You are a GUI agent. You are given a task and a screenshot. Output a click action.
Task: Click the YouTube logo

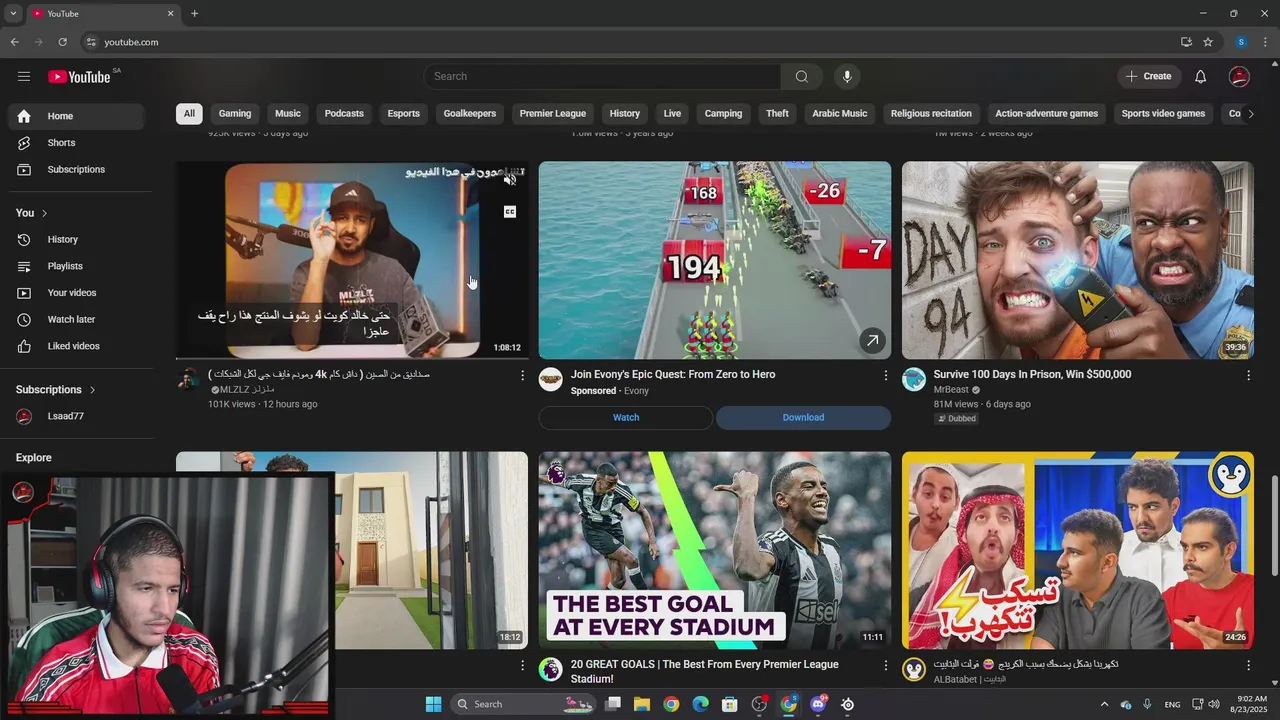coord(79,77)
